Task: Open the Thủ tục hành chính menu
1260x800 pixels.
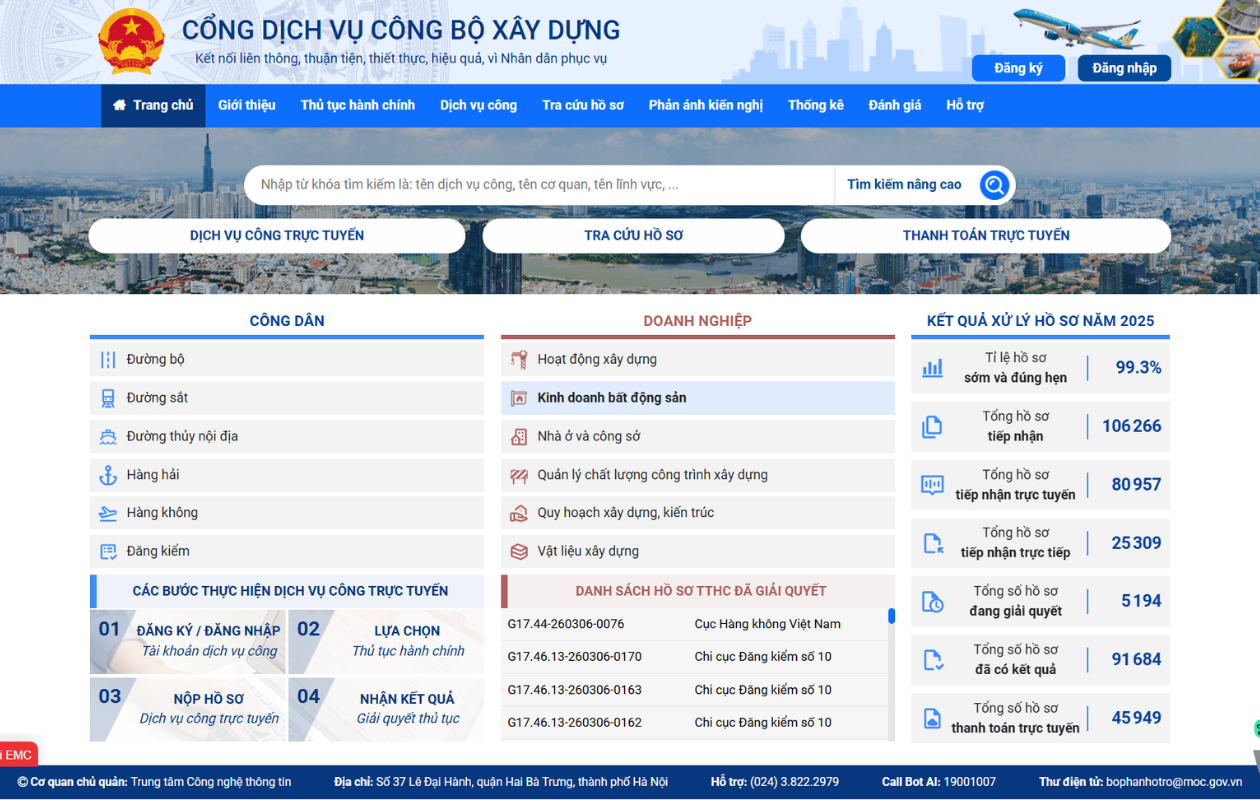Action: tap(358, 105)
